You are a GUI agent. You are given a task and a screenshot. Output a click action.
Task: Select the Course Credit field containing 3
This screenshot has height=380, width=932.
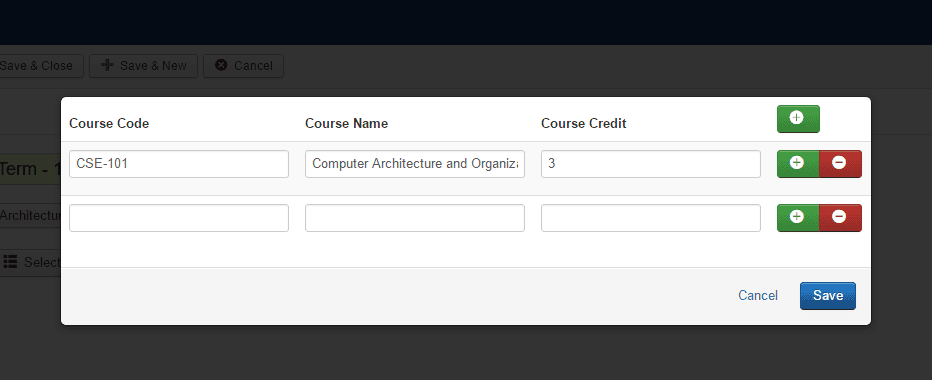pos(651,164)
